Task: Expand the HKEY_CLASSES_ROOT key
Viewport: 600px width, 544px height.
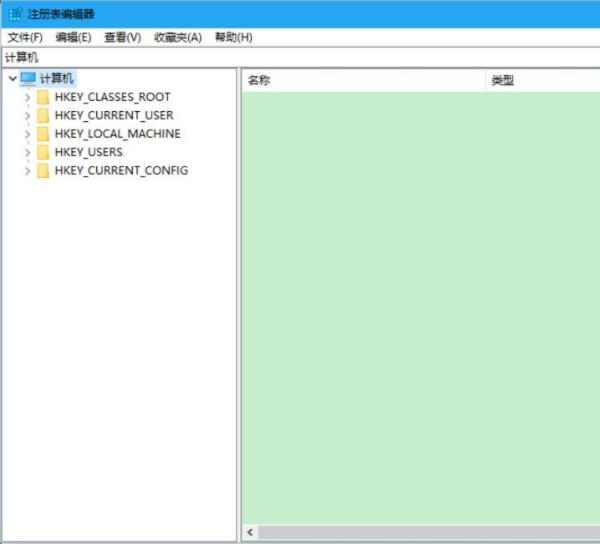Action: (x=27, y=98)
